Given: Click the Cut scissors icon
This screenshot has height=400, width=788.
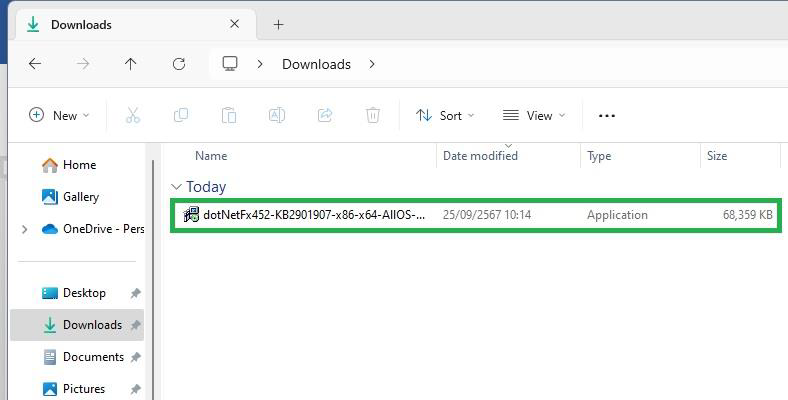Looking at the screenshot, I should coord(132,116).
